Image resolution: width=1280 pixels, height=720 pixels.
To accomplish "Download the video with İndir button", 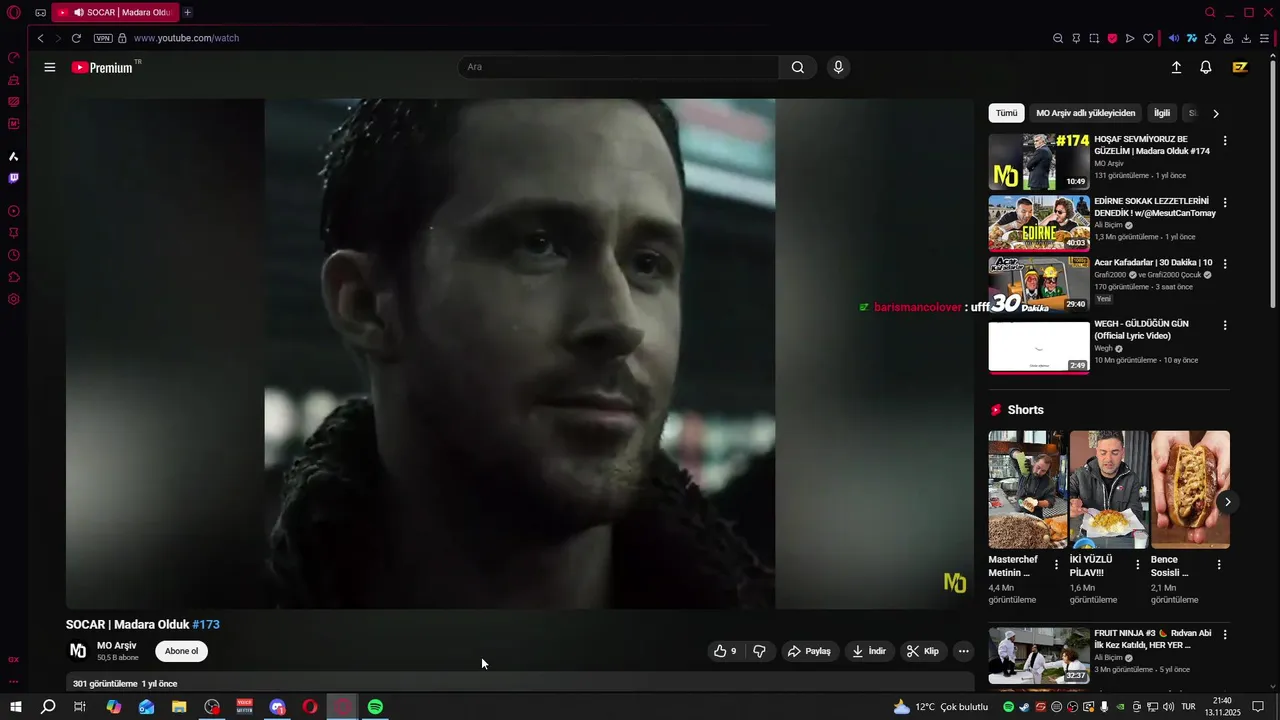I will (x=868, y=651).
